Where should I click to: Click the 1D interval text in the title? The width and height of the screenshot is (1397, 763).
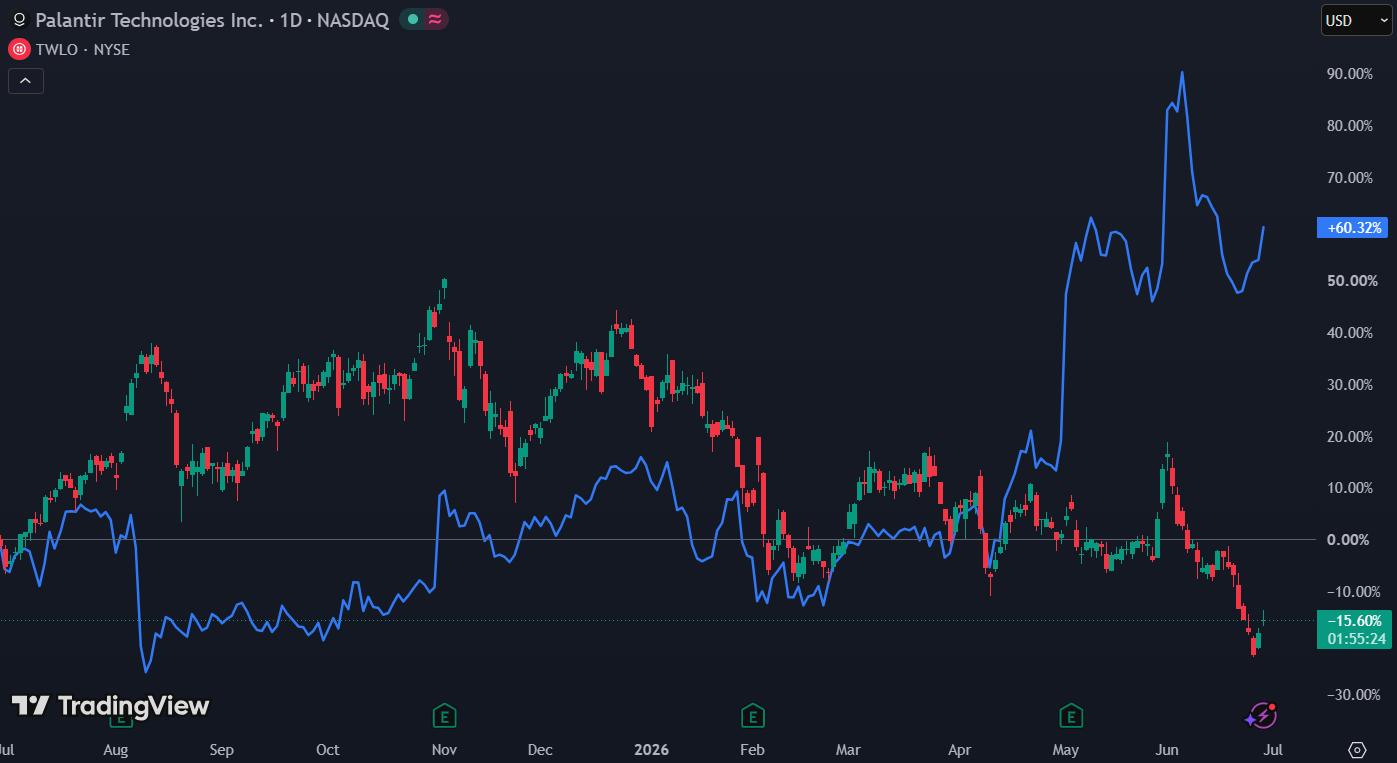[292, 20]
